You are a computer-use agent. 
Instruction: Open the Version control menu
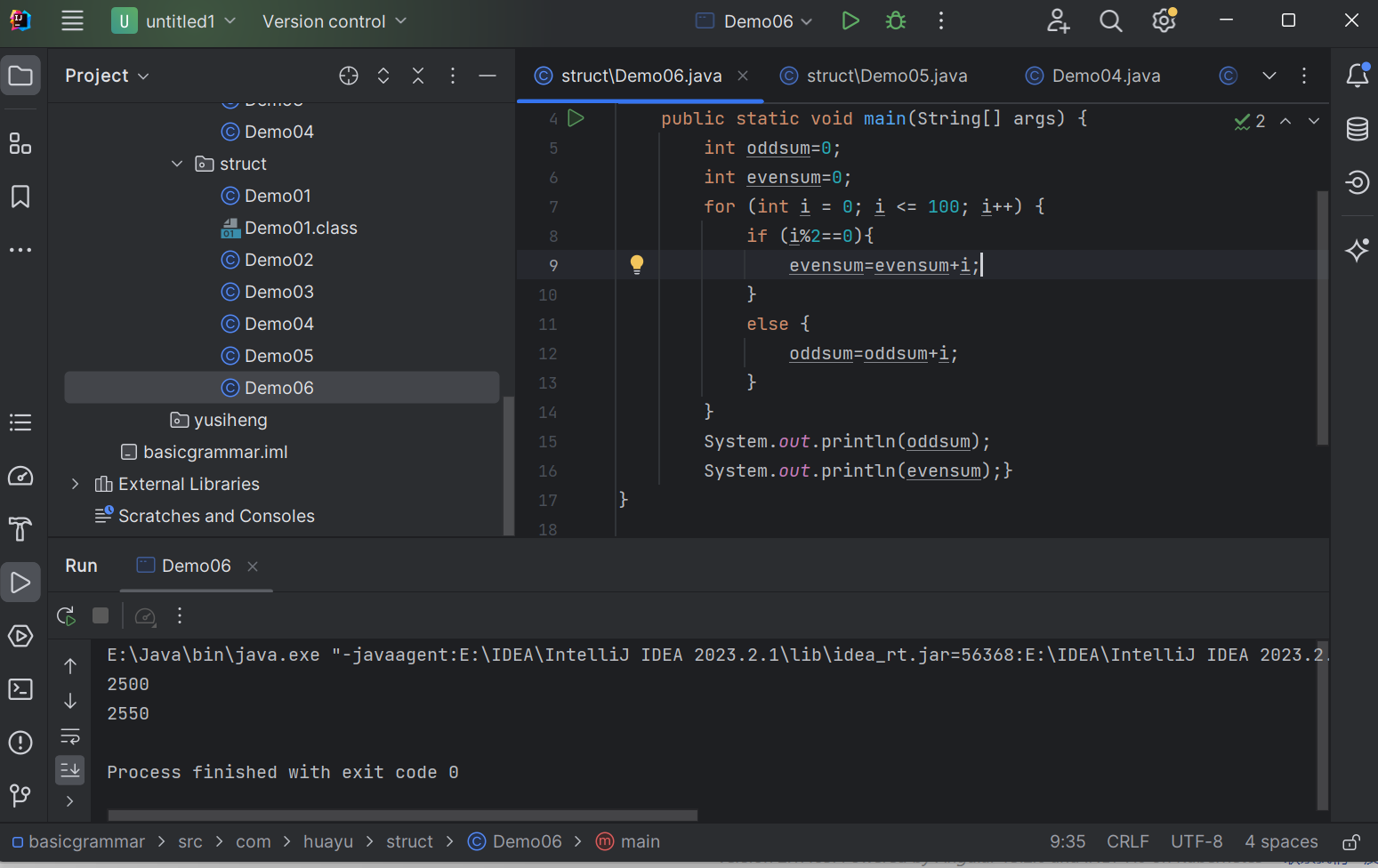point(334,21)
